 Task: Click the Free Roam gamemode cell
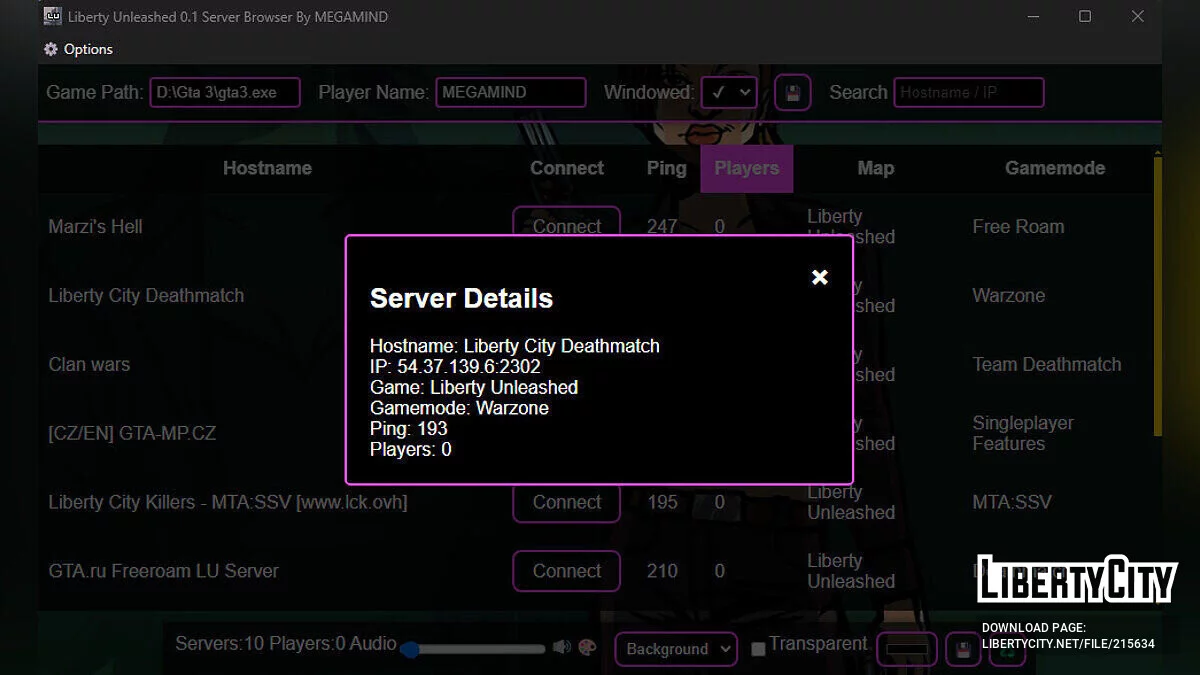pyautogui.click(x=1018, y=226)
